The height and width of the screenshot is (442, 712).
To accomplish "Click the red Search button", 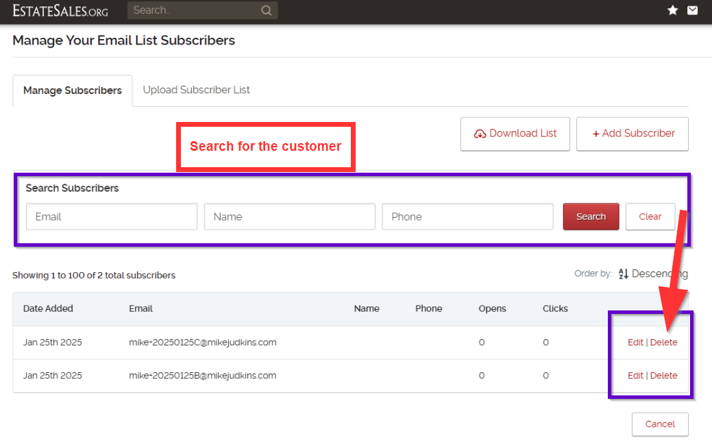I will 591,217.
